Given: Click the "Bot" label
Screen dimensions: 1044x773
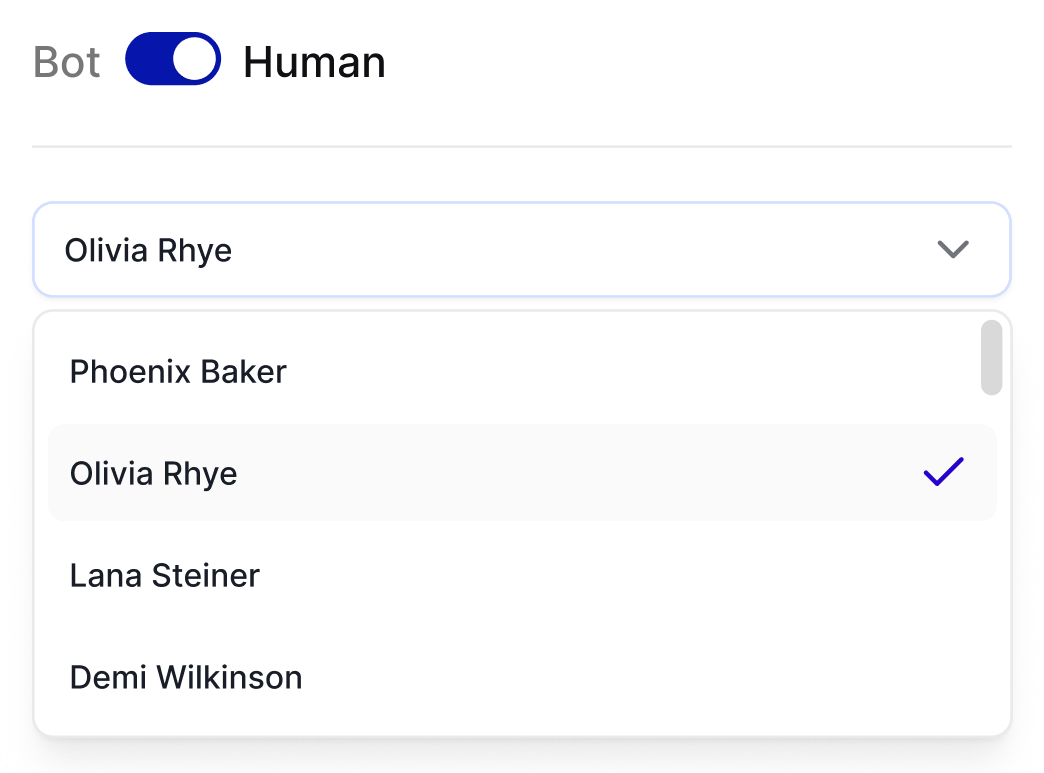Looking at the screenshot, I should pyautogui.click(x=67, y=62).
